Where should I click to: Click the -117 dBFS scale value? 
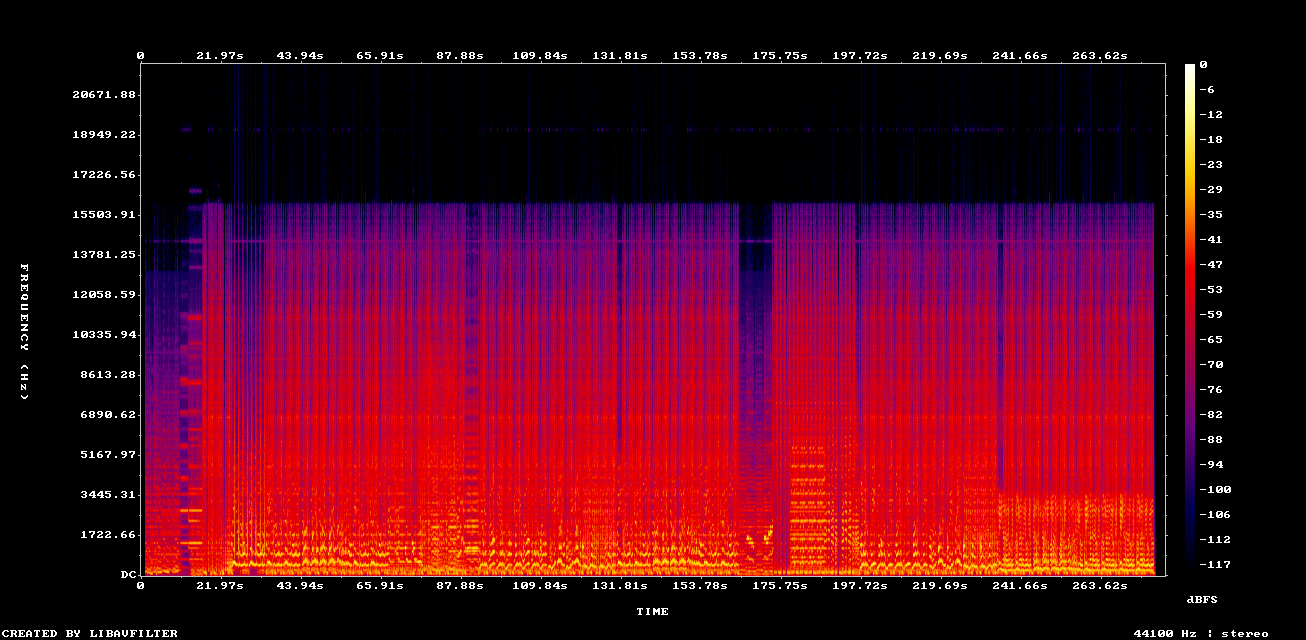coord(1214,564)
